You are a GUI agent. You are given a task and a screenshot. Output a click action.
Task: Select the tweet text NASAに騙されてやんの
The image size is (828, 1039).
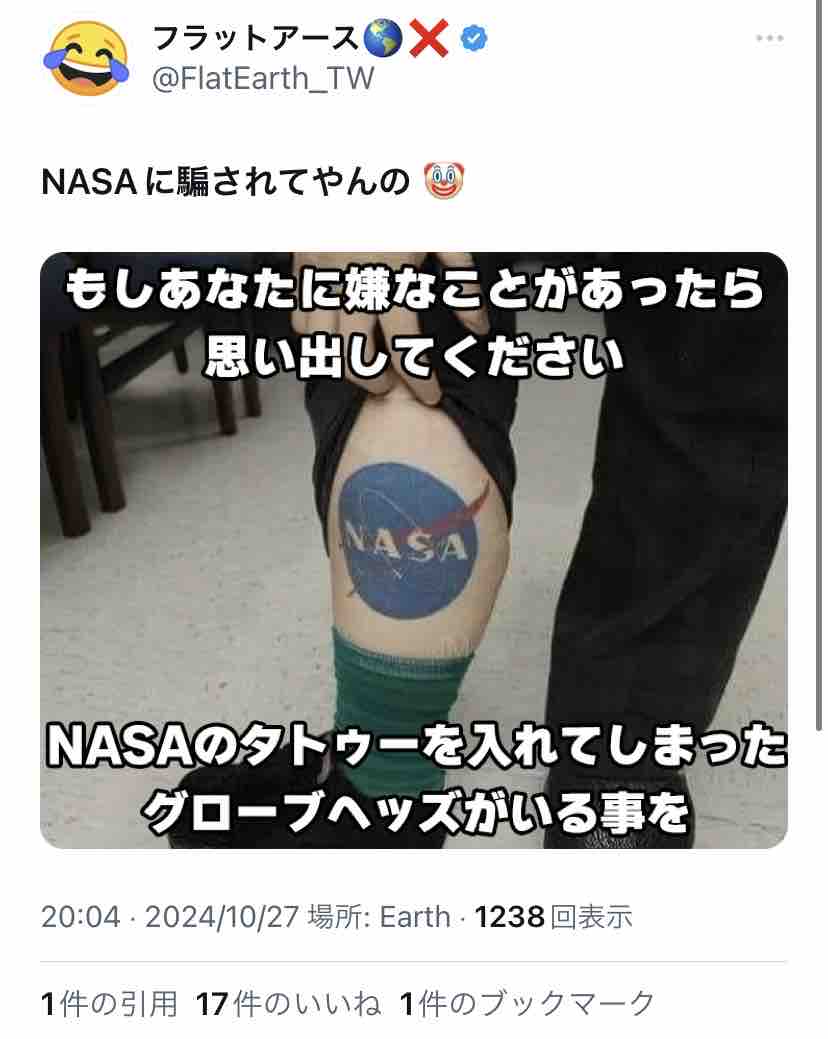[x=225, y=182]
